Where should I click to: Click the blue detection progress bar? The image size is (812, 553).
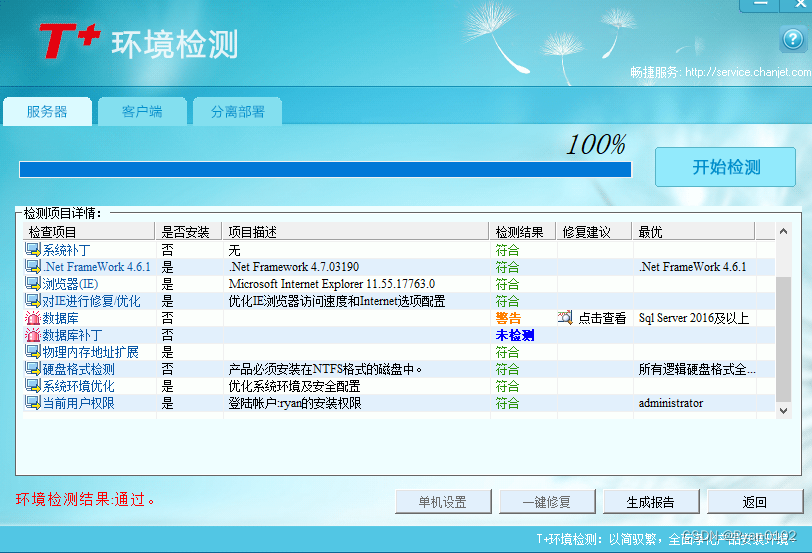[x=325, y=169]
